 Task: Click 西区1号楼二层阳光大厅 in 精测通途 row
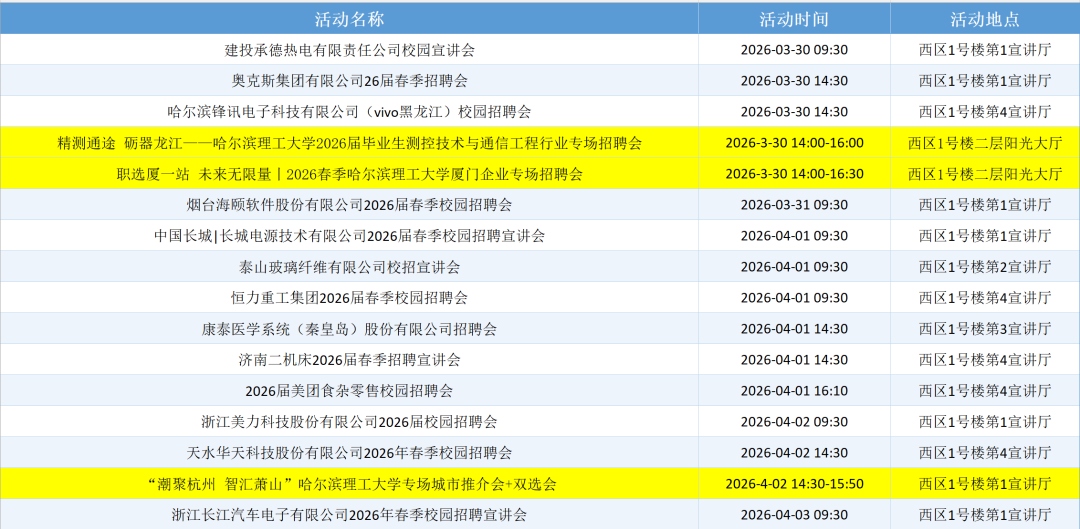click(985, 143)
